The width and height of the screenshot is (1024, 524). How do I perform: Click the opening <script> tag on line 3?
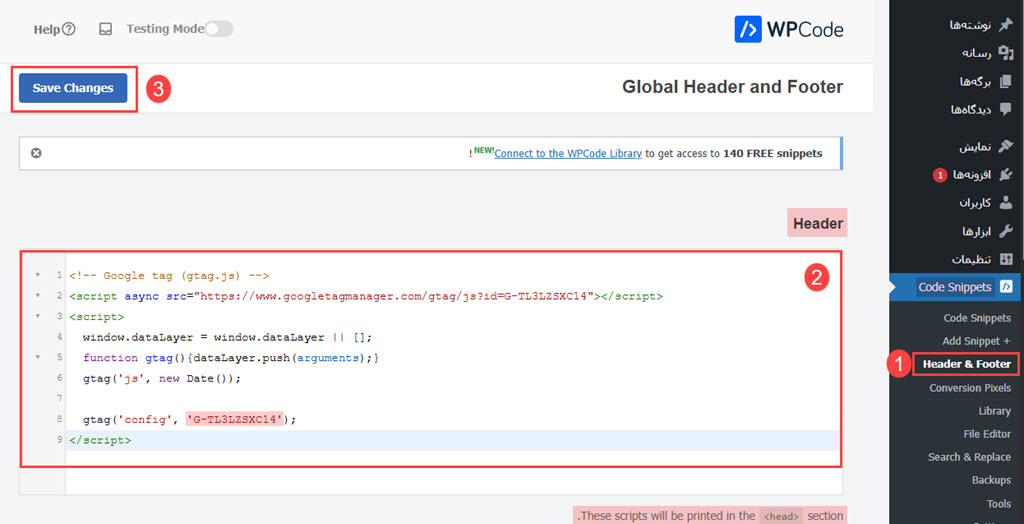[97, 317]
